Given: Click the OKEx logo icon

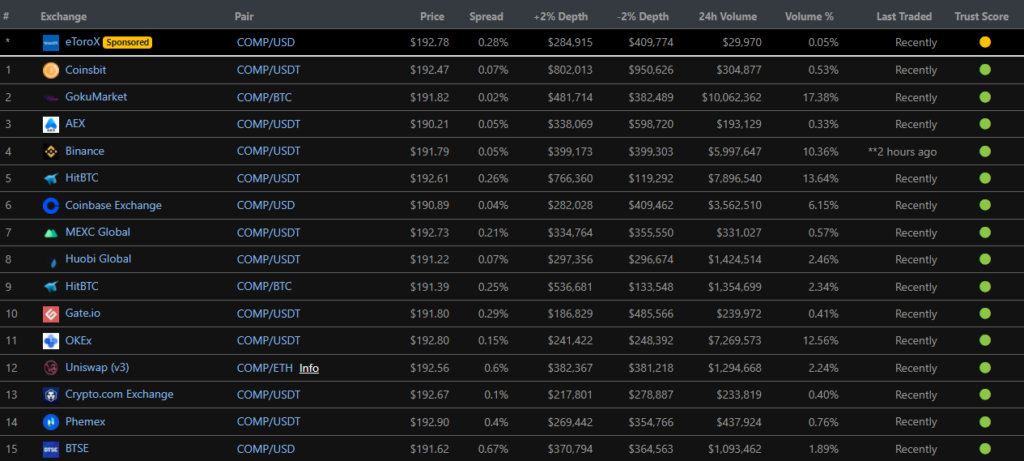Looking at the screenshot, I should click(51, 341).
